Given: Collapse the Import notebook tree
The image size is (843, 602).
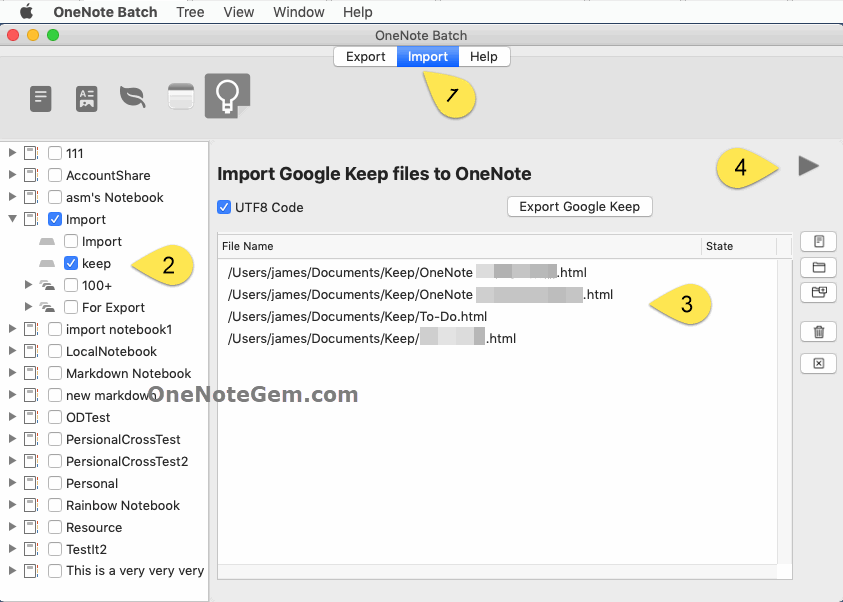Looking at the screenshot, I should pos(12,219).
